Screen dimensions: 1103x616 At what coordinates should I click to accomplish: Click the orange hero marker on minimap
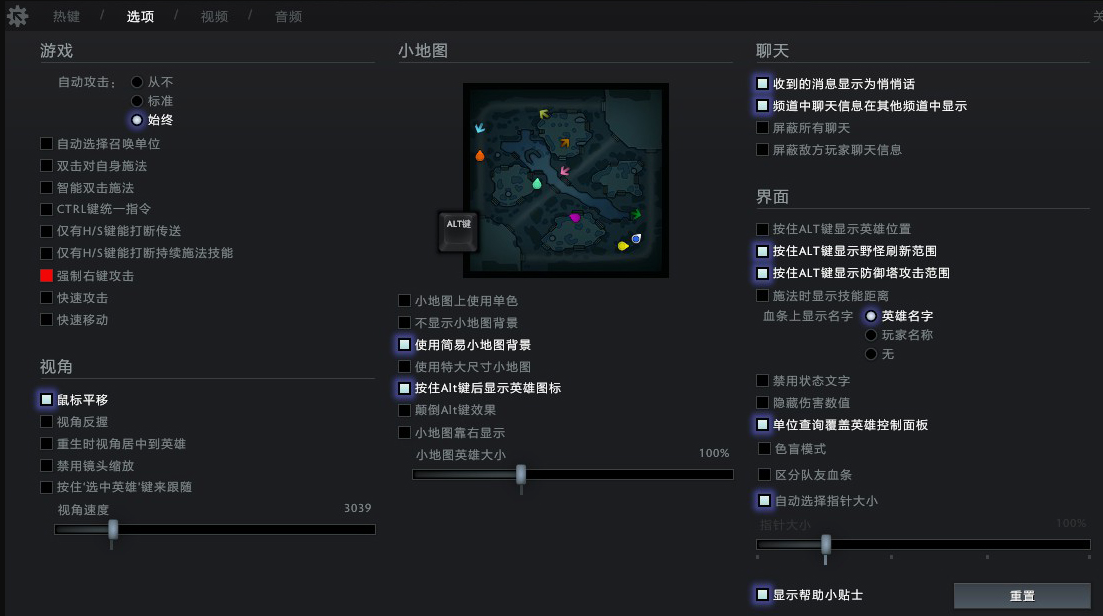pyautogui.click(x=480, y=155)
